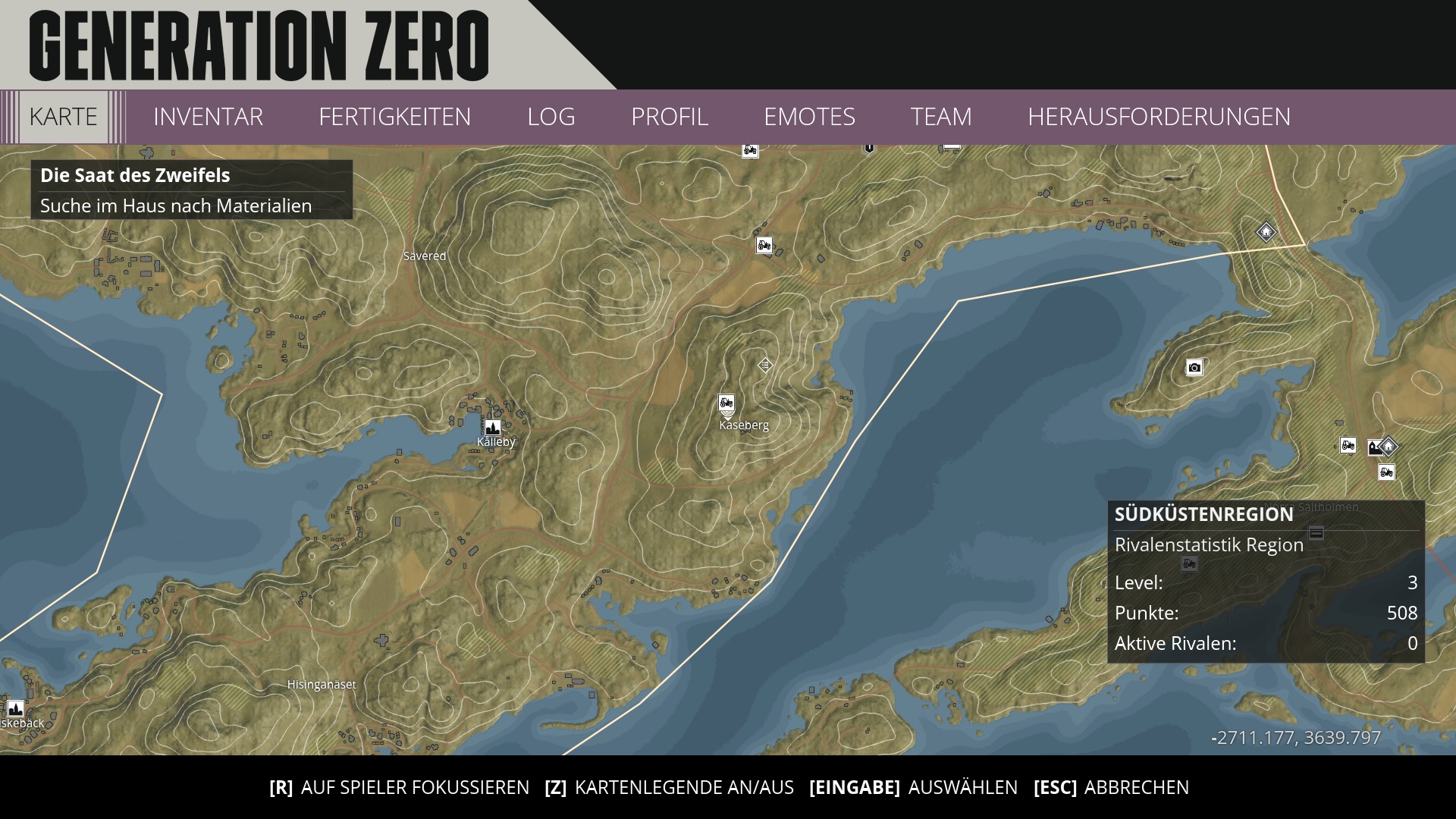1456x819 pixels.
Task: Select the dimmed farm icon behind the stats panel
Action: (1189, 563)
